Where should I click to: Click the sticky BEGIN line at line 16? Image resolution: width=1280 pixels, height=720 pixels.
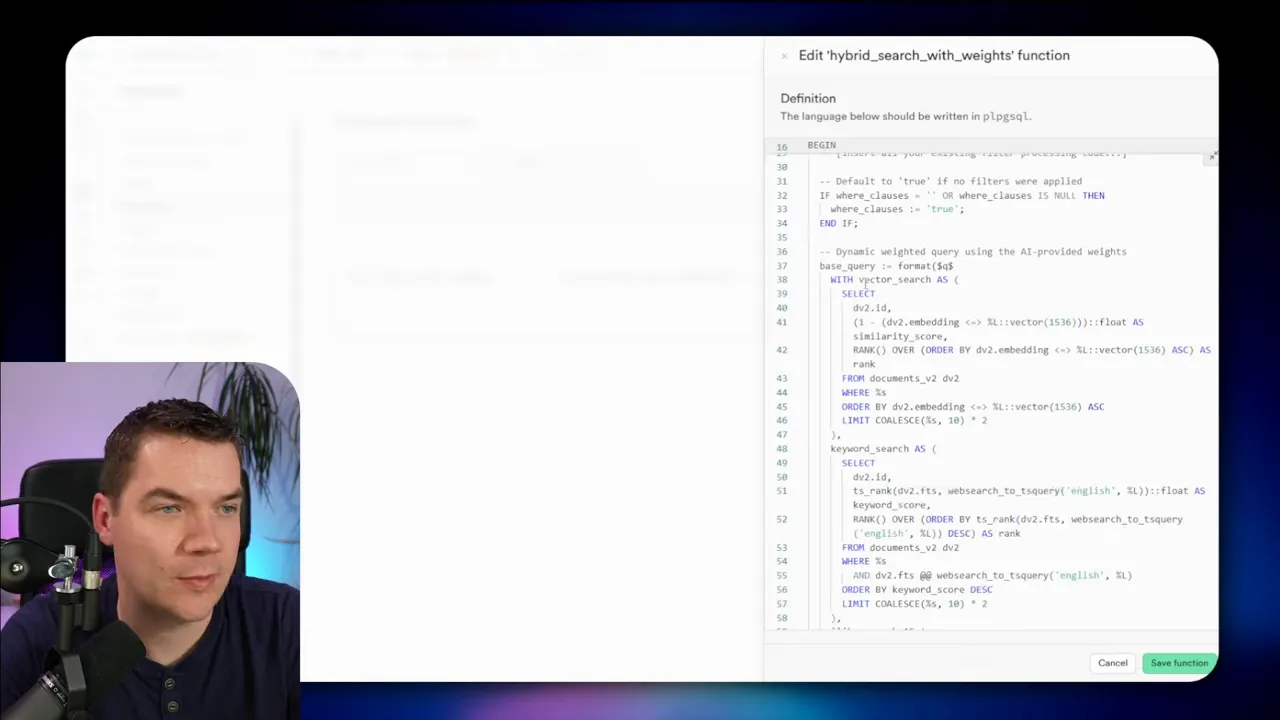pos(821,146)
